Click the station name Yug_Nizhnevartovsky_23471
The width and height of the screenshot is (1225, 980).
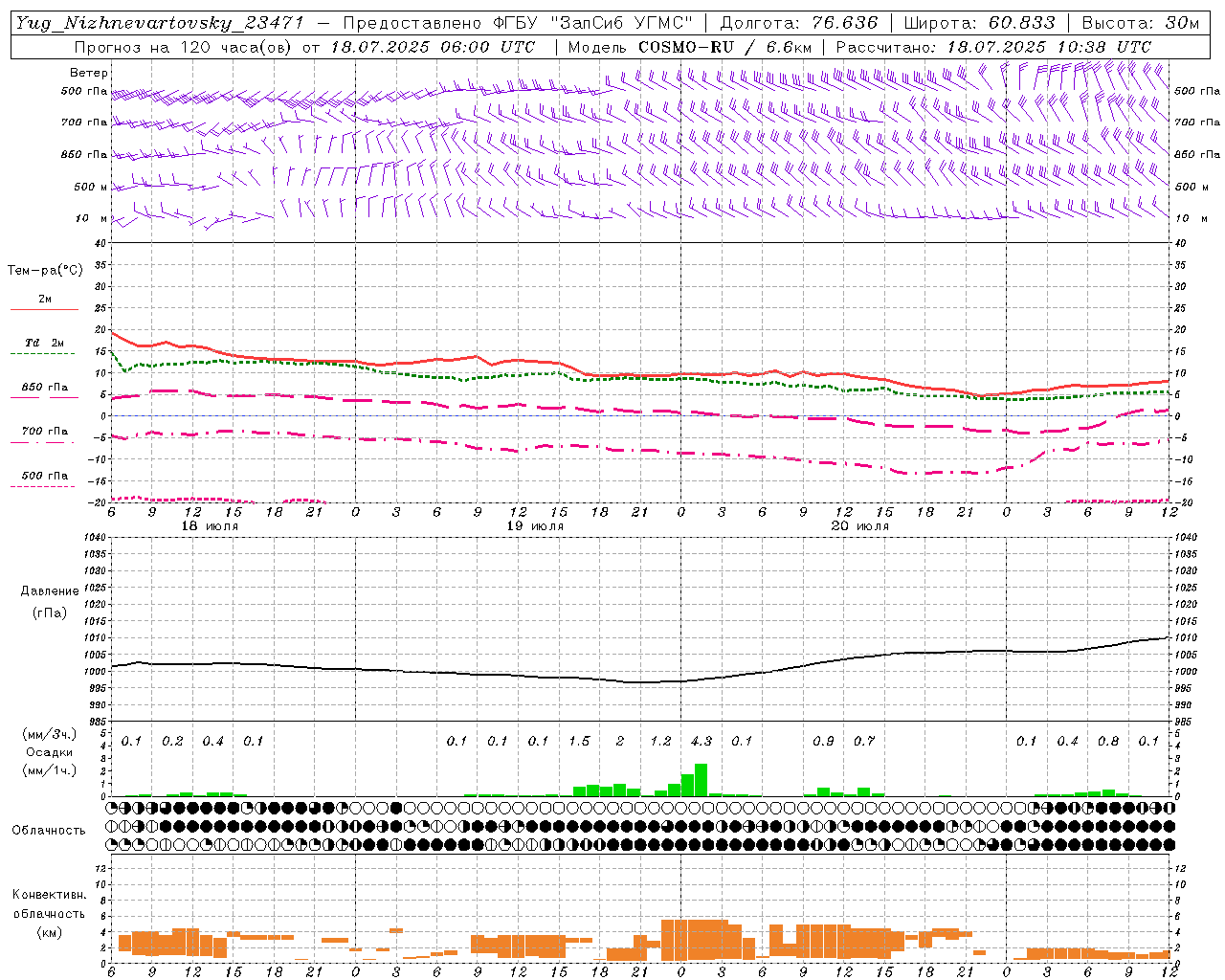160,23
